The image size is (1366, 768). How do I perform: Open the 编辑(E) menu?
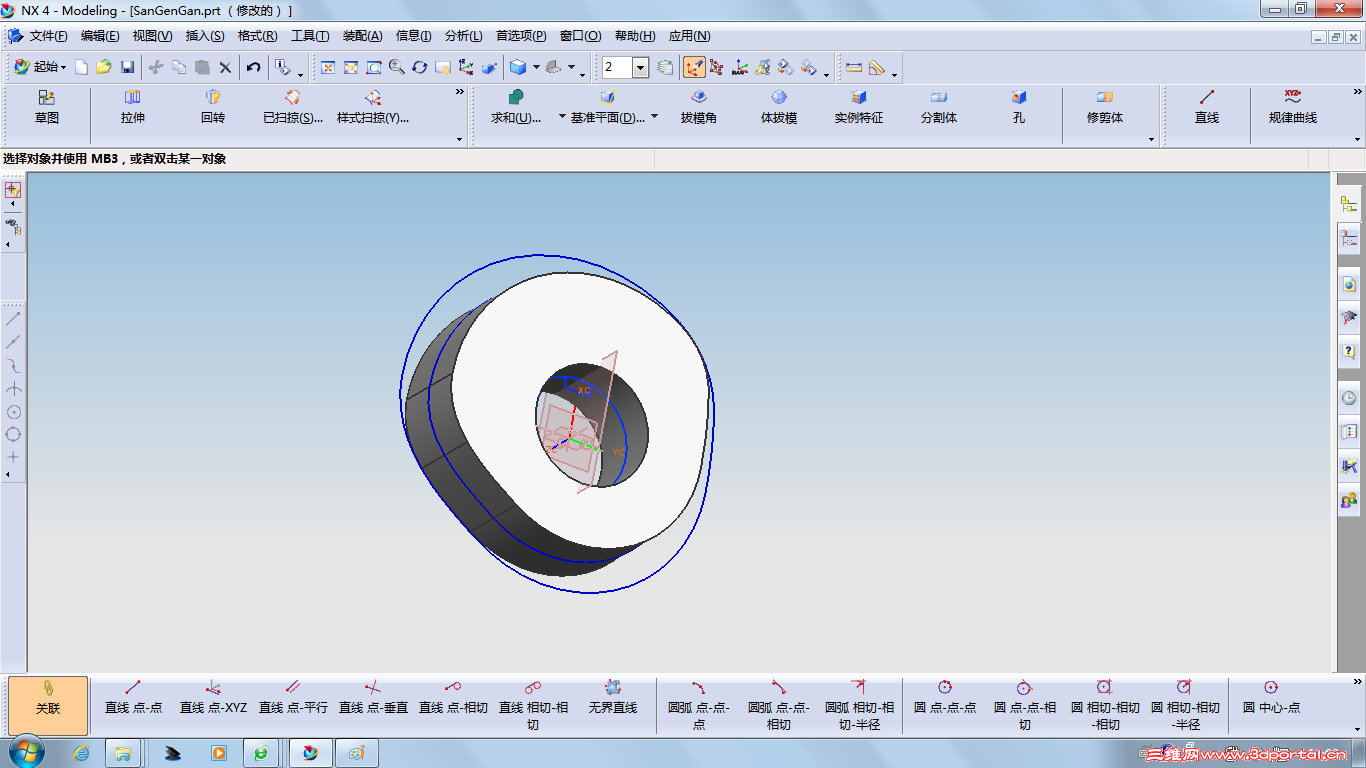coord(100,36)
